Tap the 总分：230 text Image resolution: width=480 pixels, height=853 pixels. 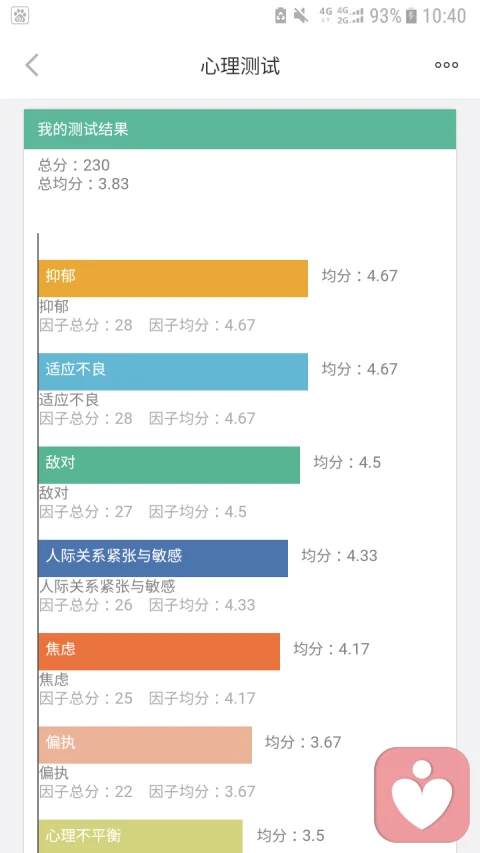[x=74, y=165]
